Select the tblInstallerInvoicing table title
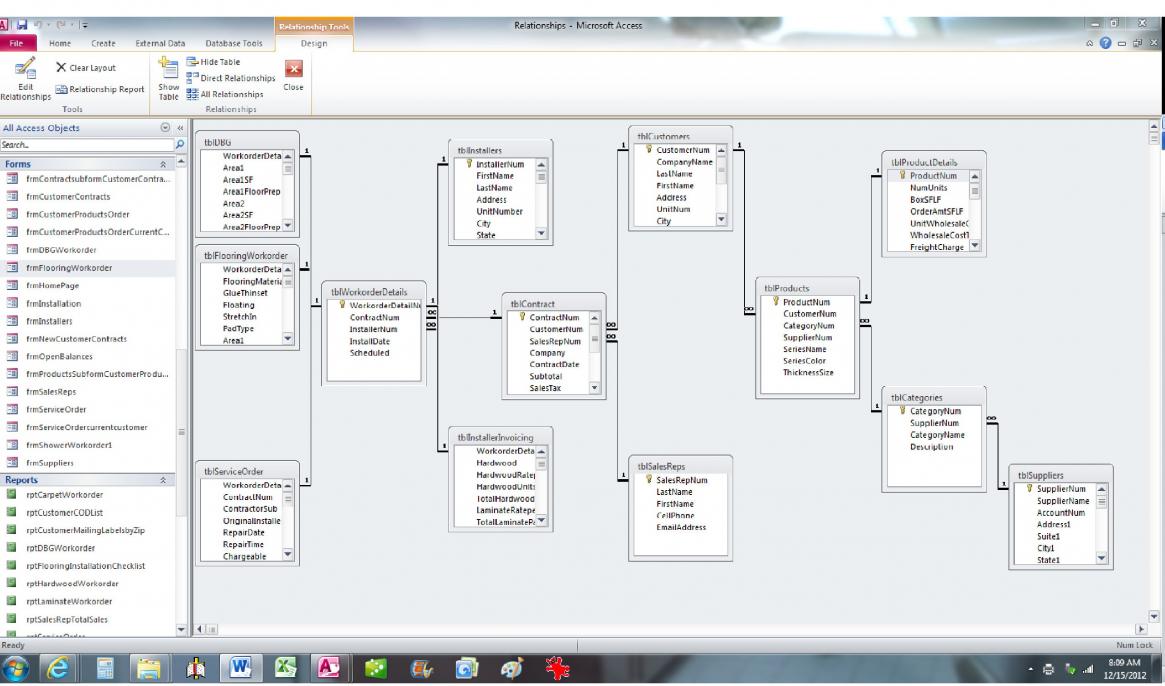 496,438
